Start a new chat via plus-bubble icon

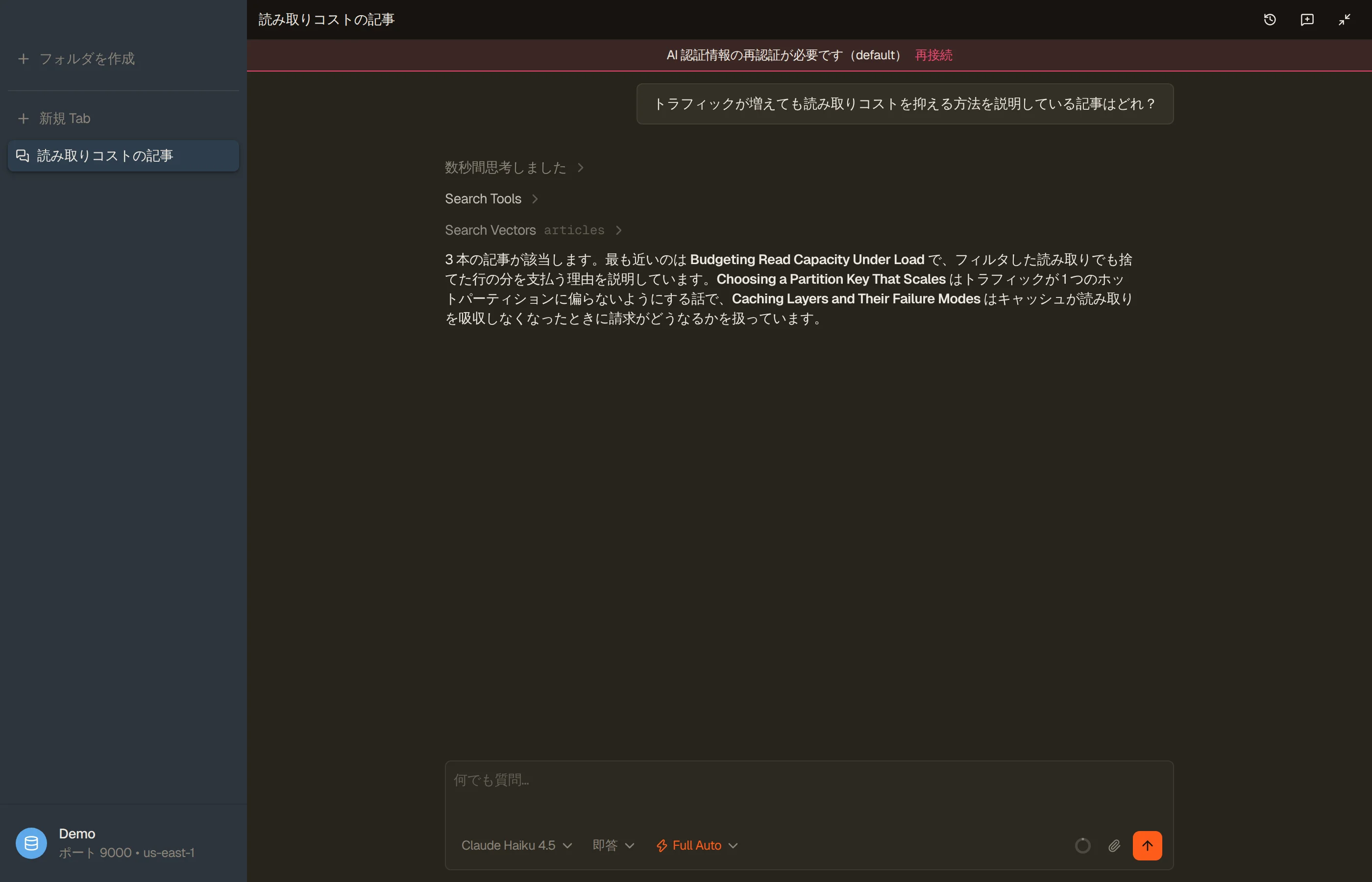(1307, 20)
